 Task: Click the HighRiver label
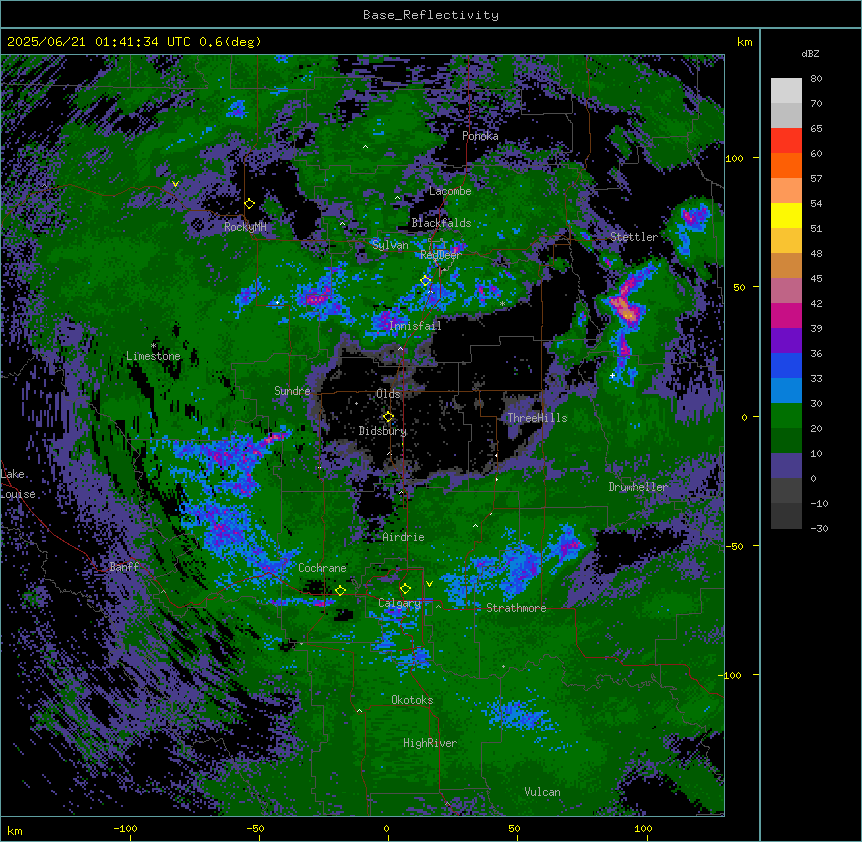pyautogui.click(x=430, y=743)
